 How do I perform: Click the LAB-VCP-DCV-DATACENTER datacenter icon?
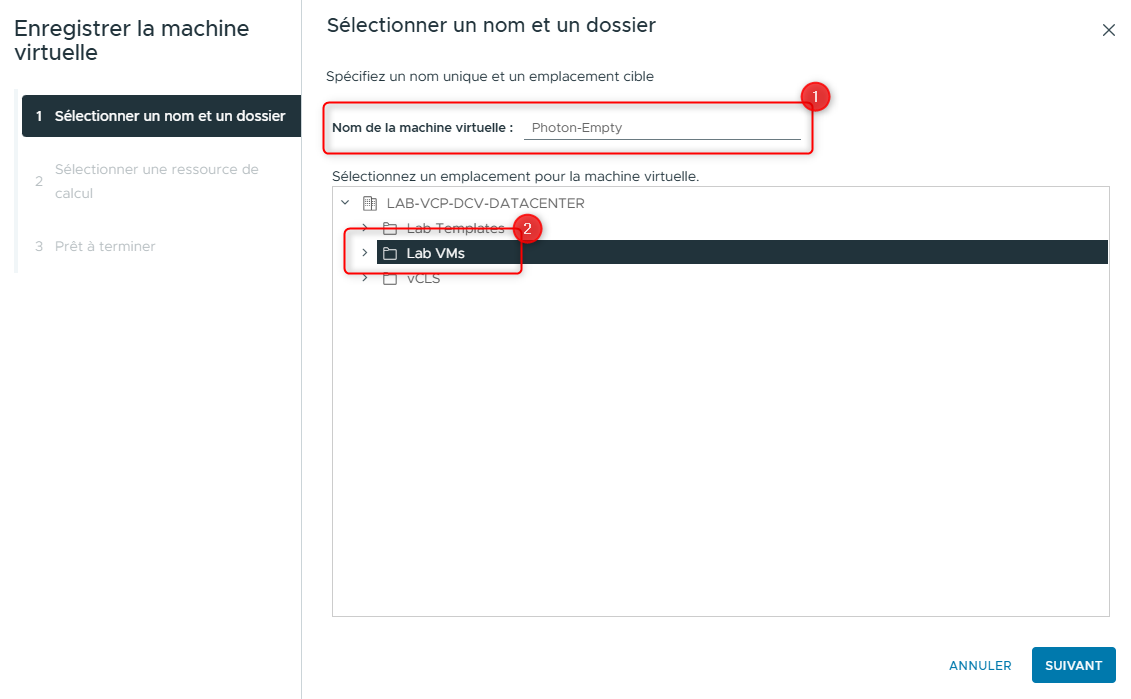370,203
